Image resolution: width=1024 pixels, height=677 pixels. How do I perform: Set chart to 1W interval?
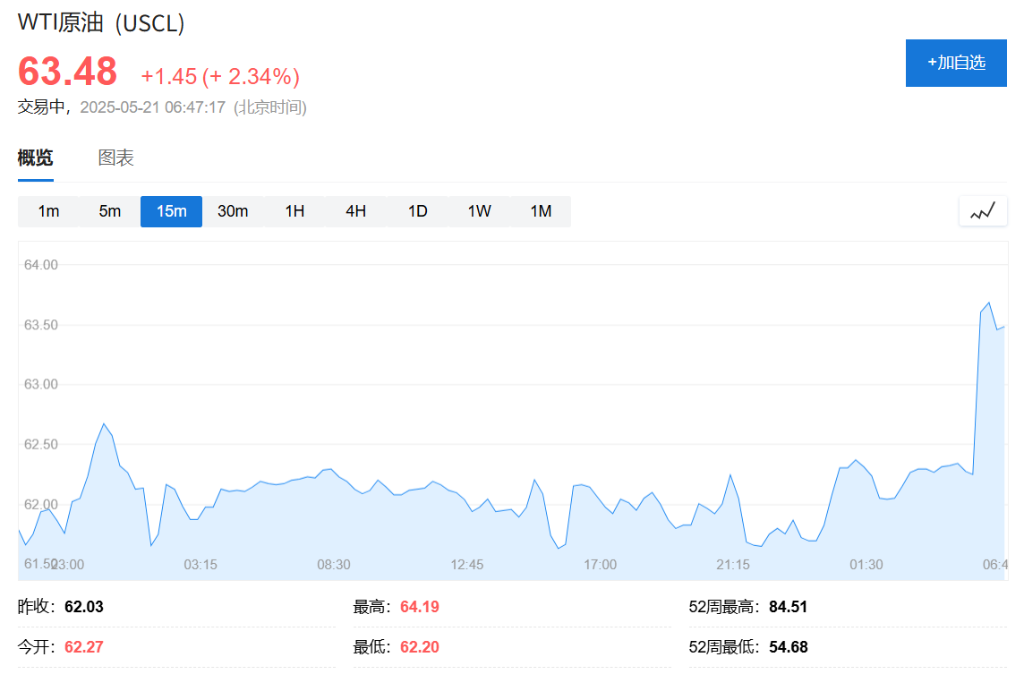(479, 212)
